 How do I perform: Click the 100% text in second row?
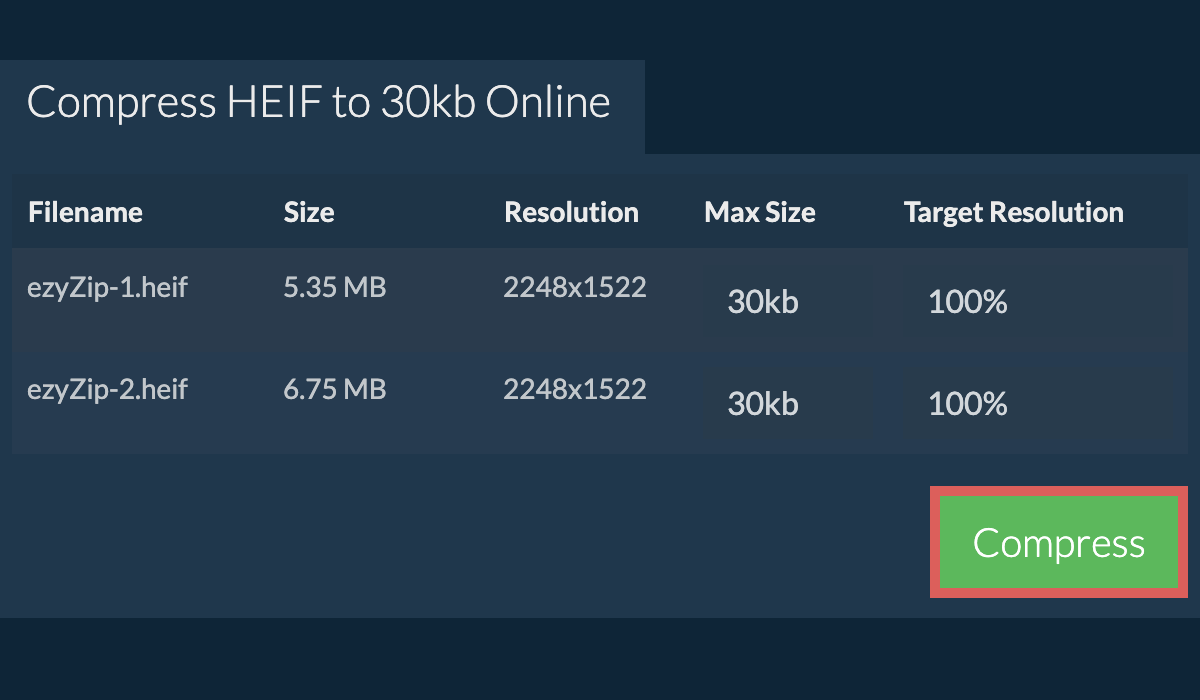coord(967,403)
